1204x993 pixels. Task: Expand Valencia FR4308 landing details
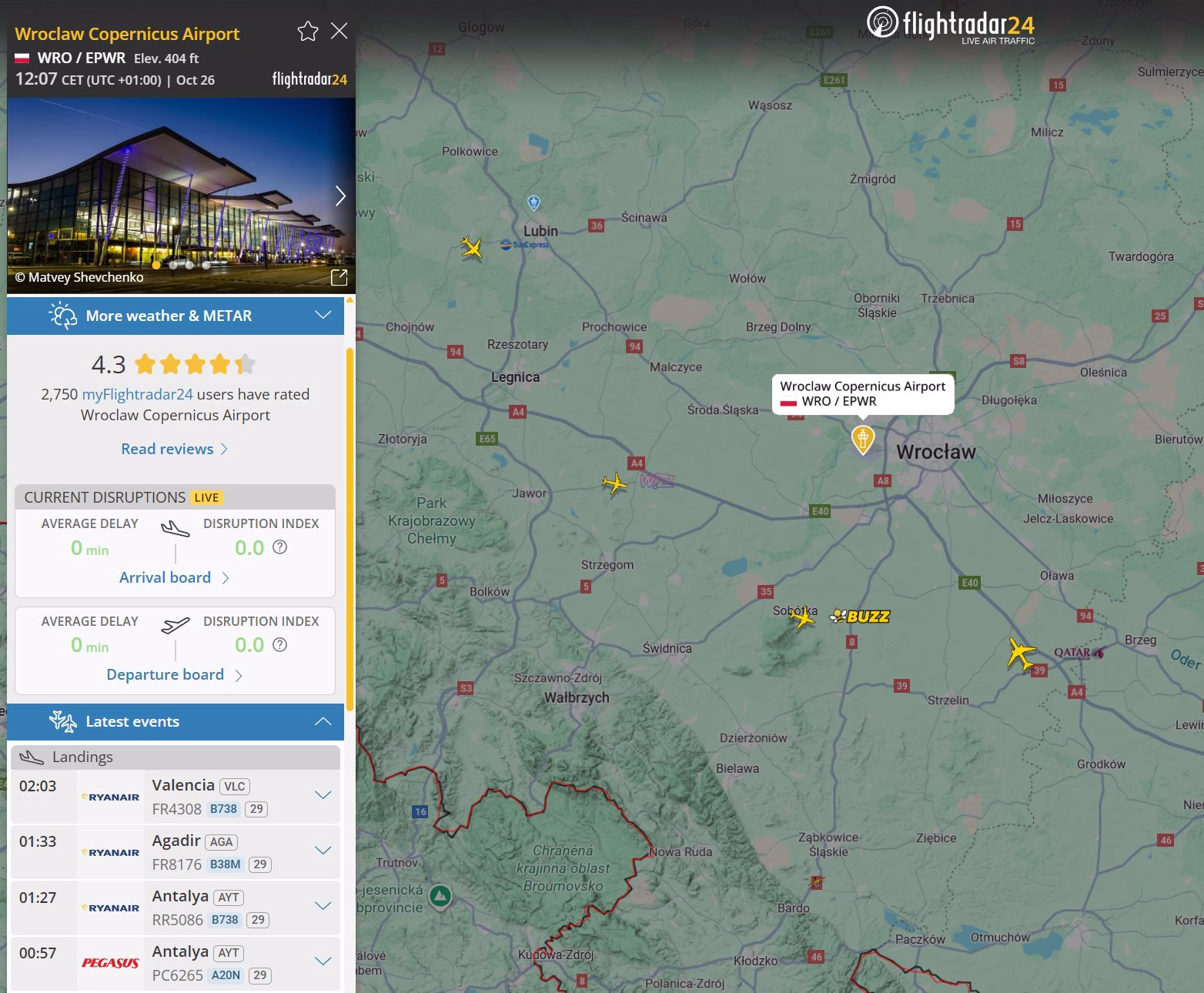pyautogui.click(x=323, y=795)
